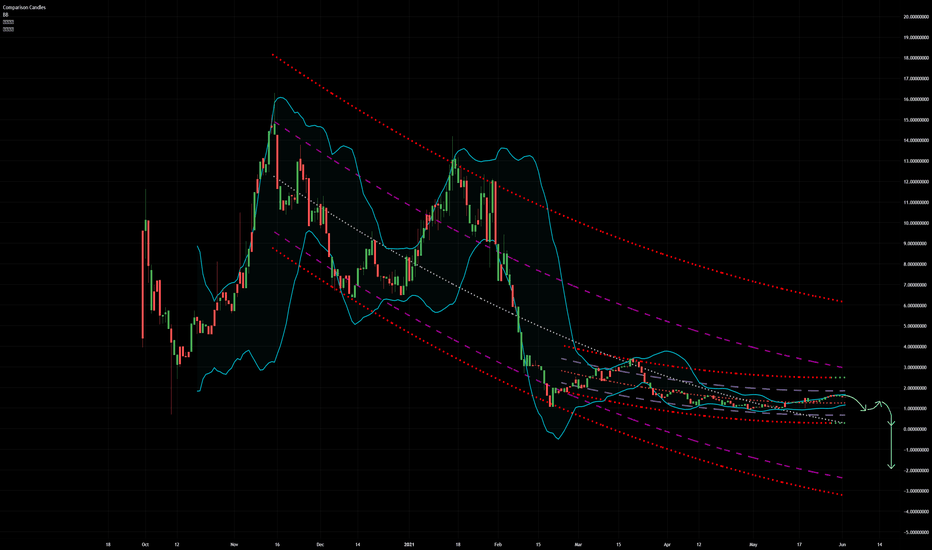Click the 4.00000000 price axis label

coord(917,347)
